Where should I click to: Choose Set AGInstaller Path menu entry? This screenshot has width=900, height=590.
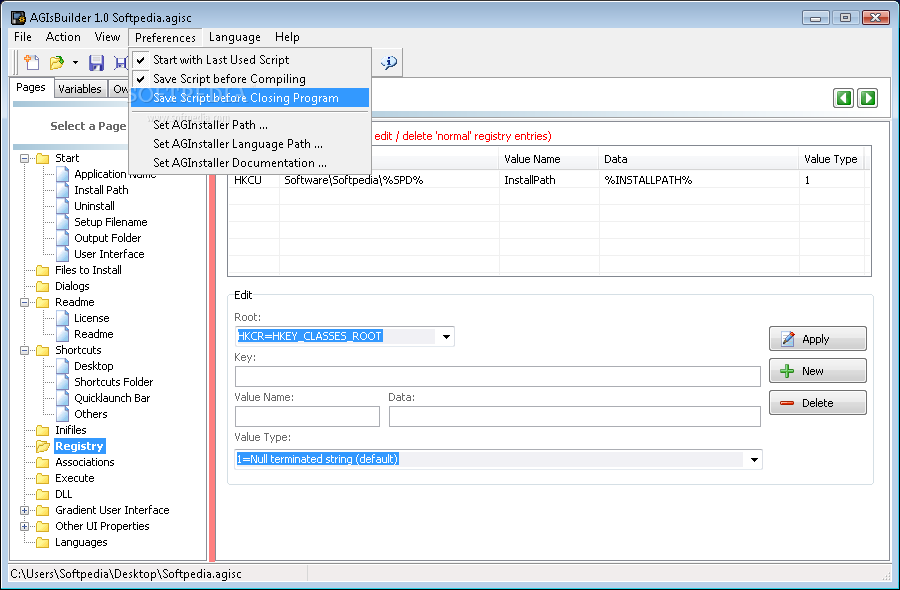[x=250, y=125]
